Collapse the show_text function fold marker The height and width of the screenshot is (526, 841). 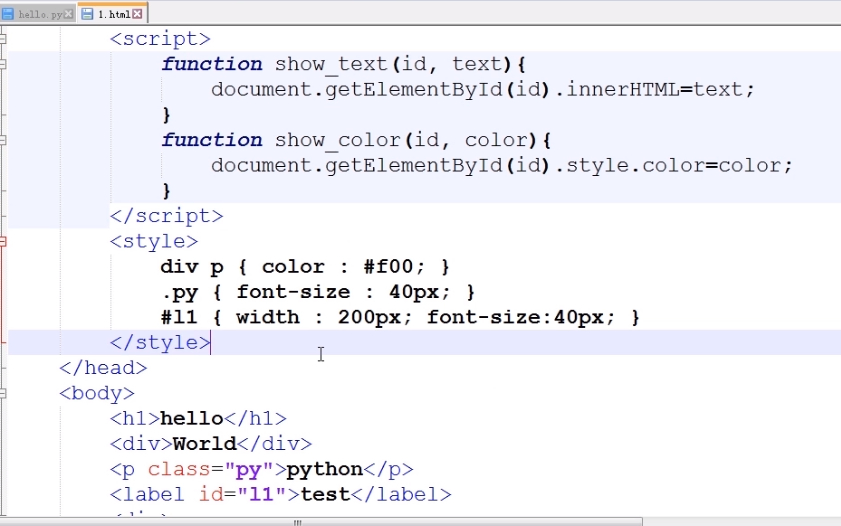pyautogui.click(x=3, y=64)
